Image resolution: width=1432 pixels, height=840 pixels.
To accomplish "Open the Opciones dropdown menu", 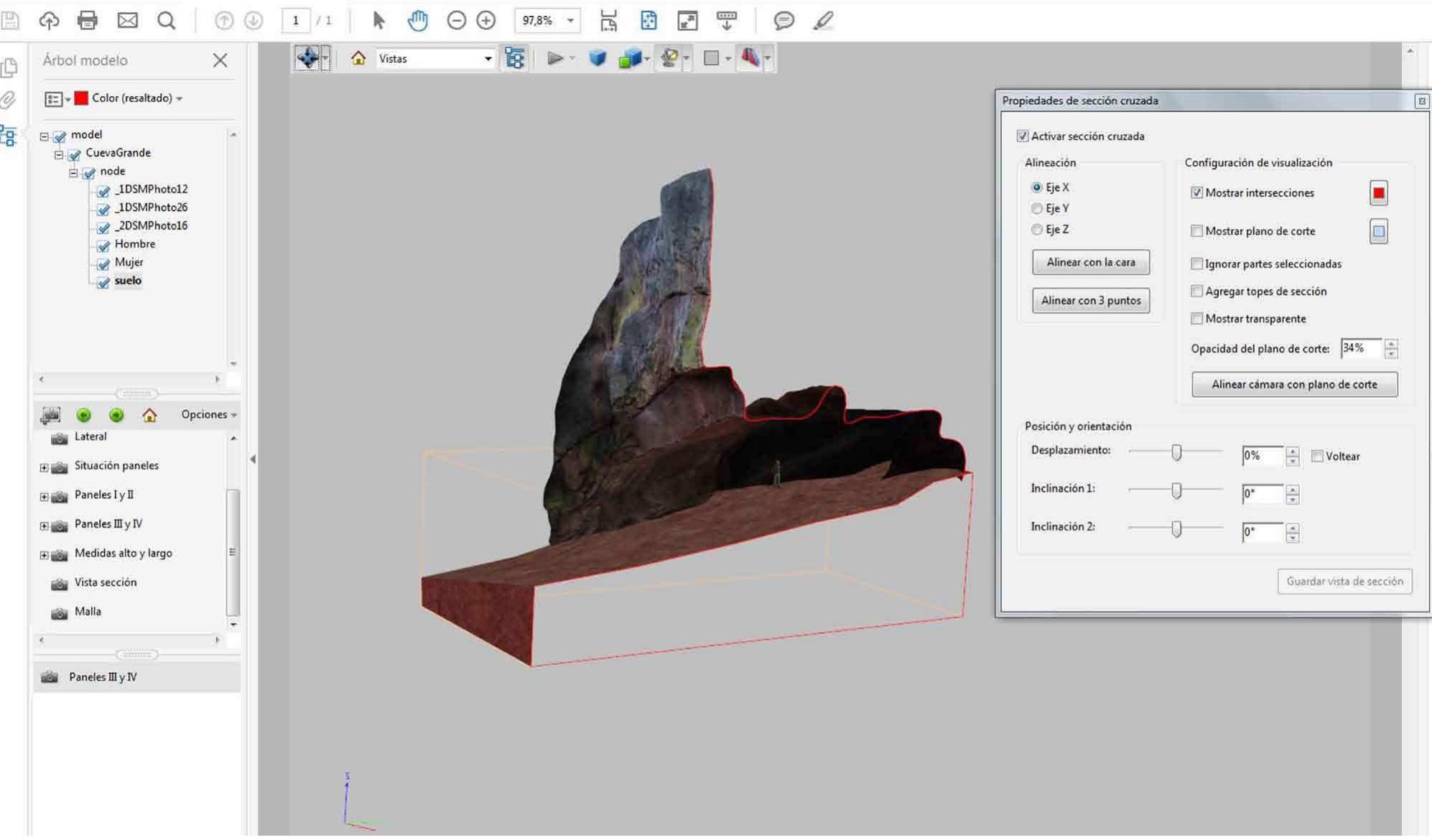I will [x=208, y=415].
